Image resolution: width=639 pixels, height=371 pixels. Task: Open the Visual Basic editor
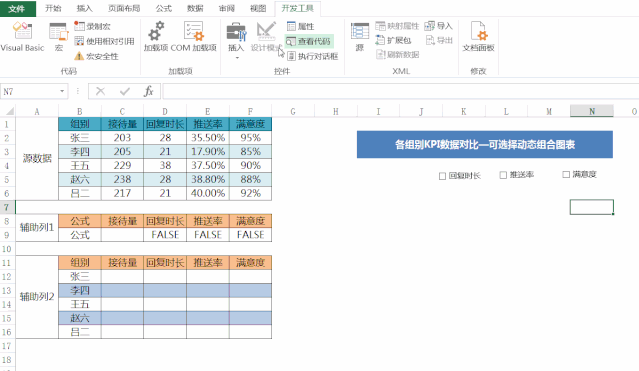point(22,37)
